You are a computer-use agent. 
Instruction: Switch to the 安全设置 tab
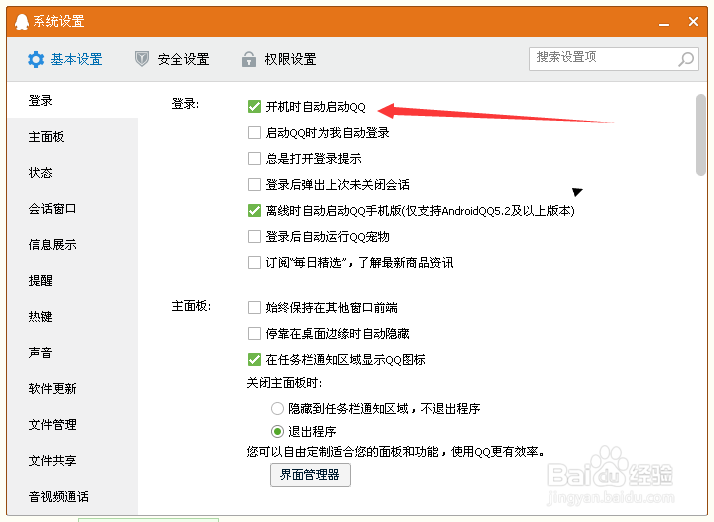172,59
